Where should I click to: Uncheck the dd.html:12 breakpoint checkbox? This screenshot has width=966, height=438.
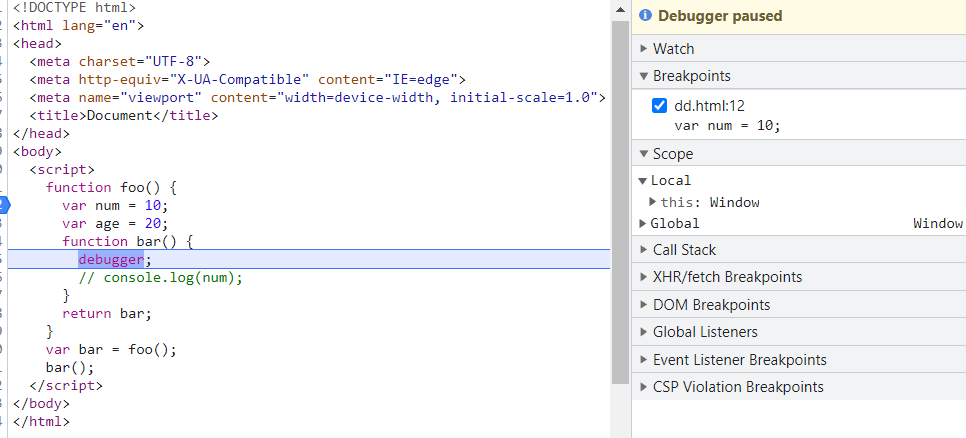pos(659,106)
